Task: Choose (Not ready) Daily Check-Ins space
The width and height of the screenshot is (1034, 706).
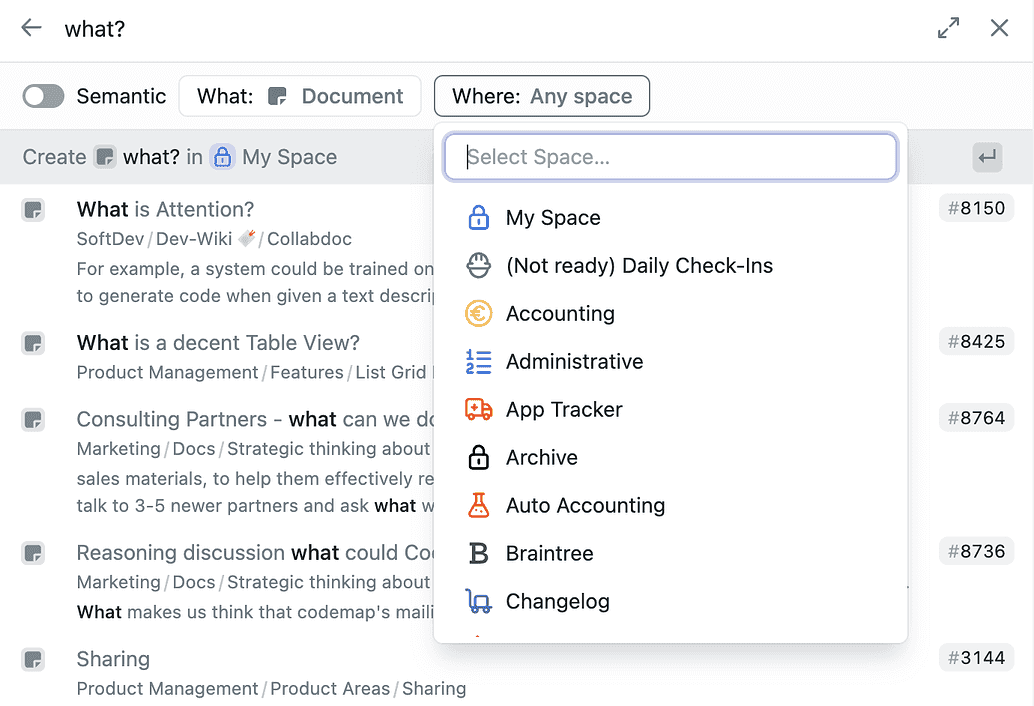Action: [639, 266]
